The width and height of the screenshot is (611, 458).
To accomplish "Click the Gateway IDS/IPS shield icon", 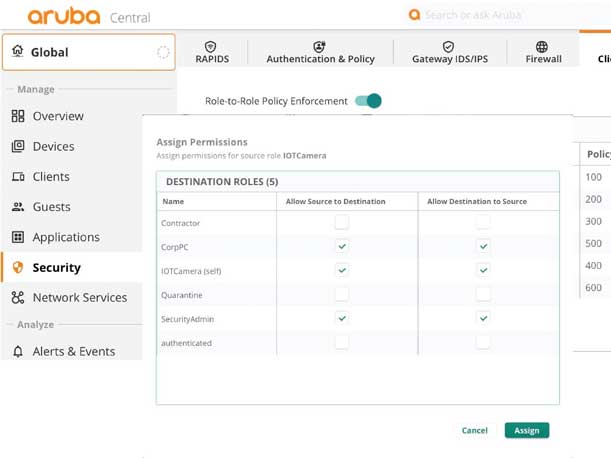I will [448, 47].
